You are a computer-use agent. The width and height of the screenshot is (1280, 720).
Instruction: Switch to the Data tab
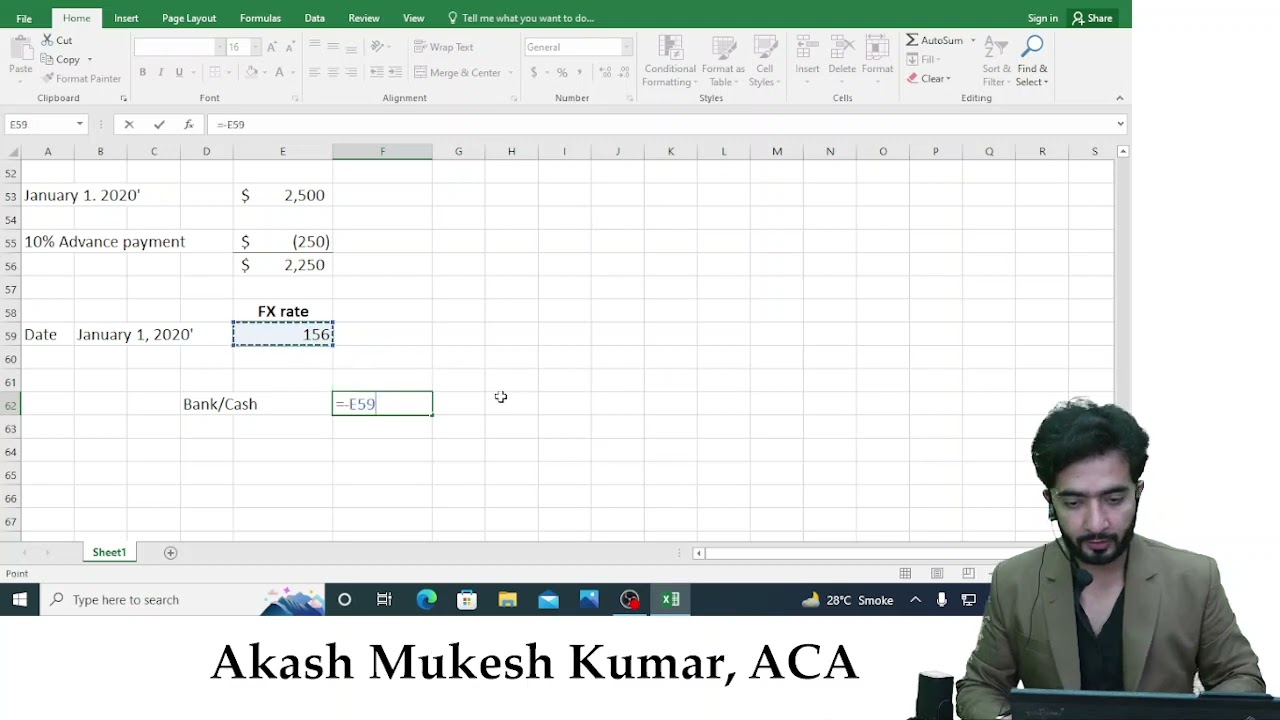coord(314,18)
